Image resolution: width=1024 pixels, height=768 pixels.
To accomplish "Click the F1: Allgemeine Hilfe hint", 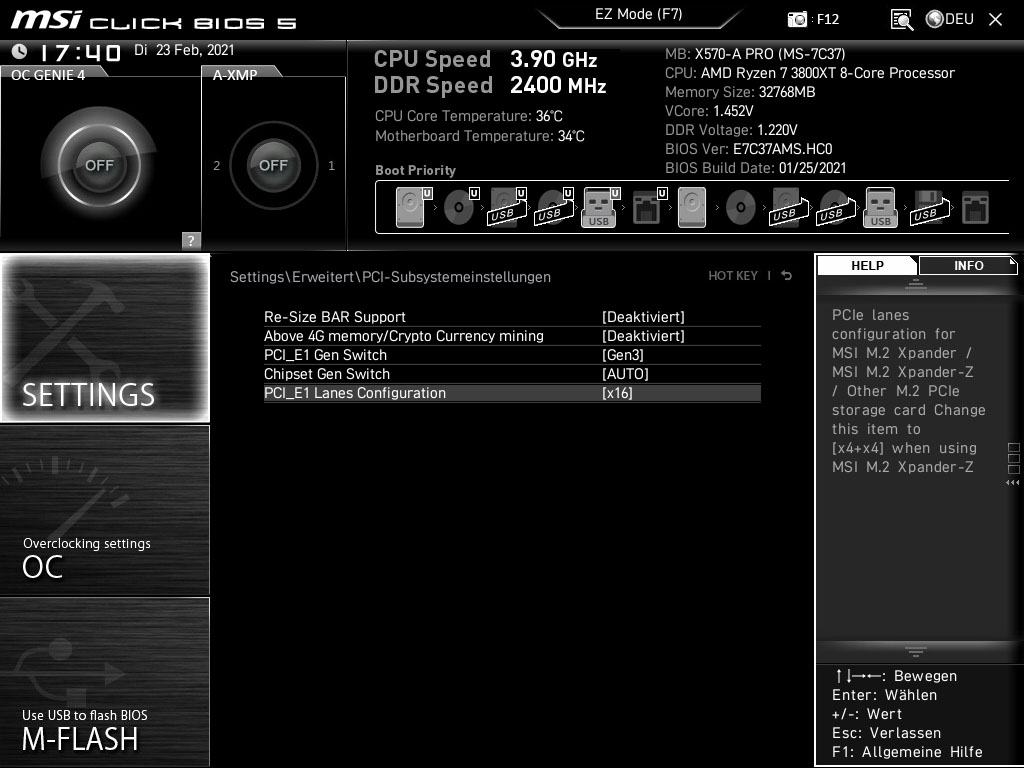I will click(907, 752).
